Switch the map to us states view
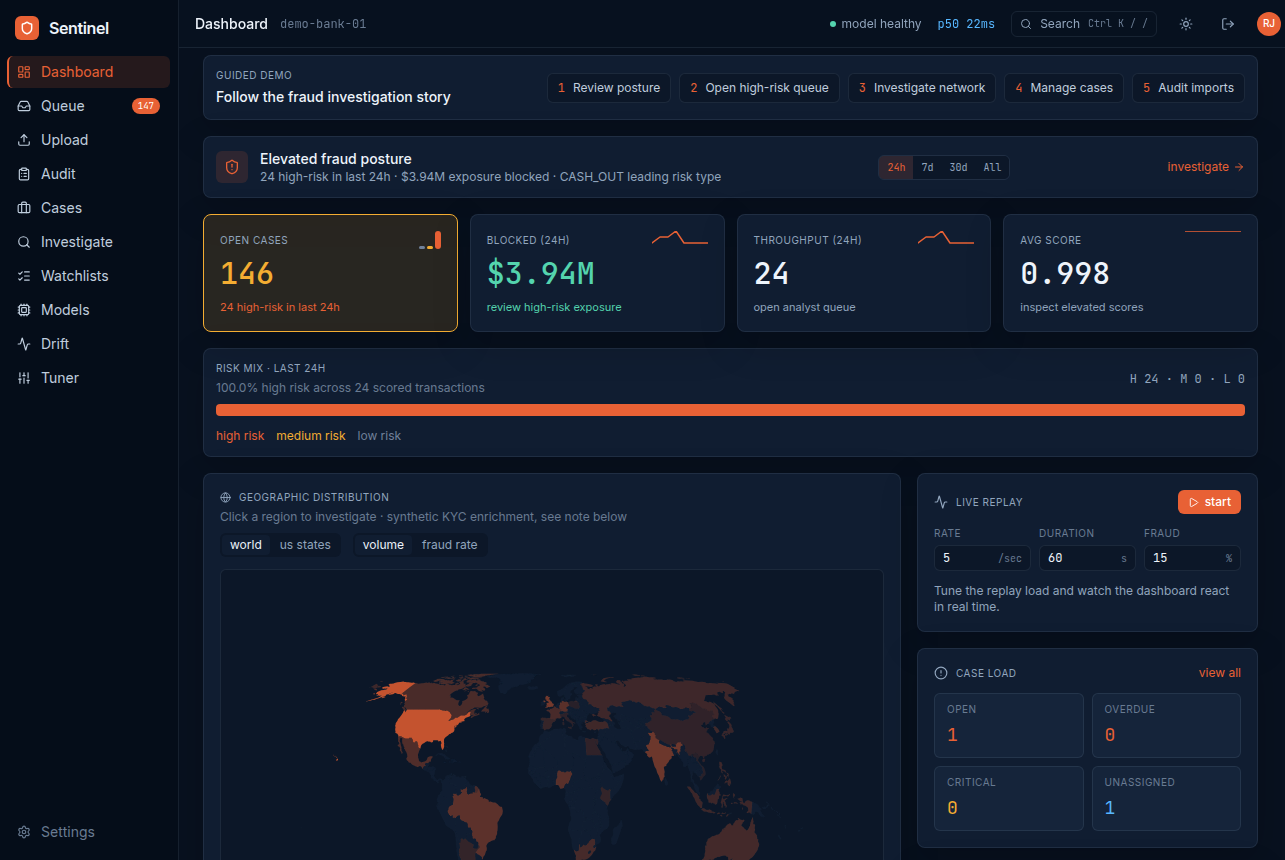1285x860 pixels. [x=305, y=545]
